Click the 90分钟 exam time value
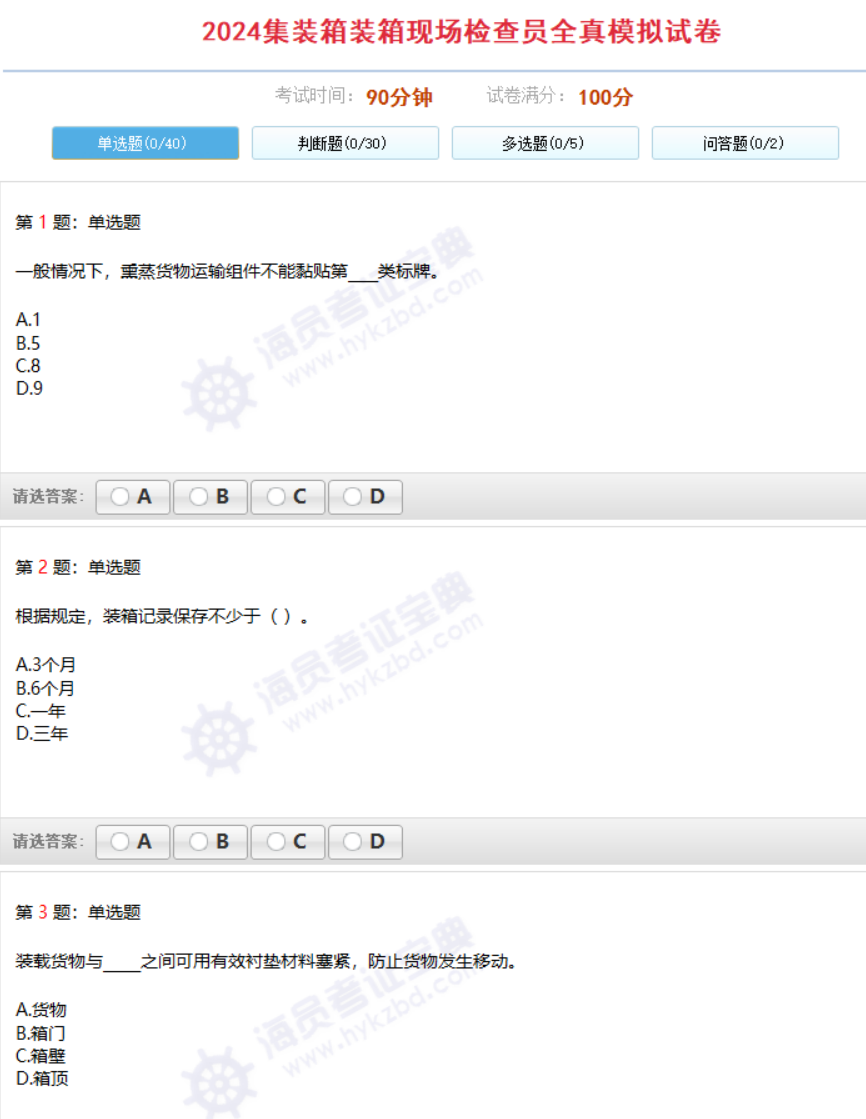 click(x=399, y=97)
